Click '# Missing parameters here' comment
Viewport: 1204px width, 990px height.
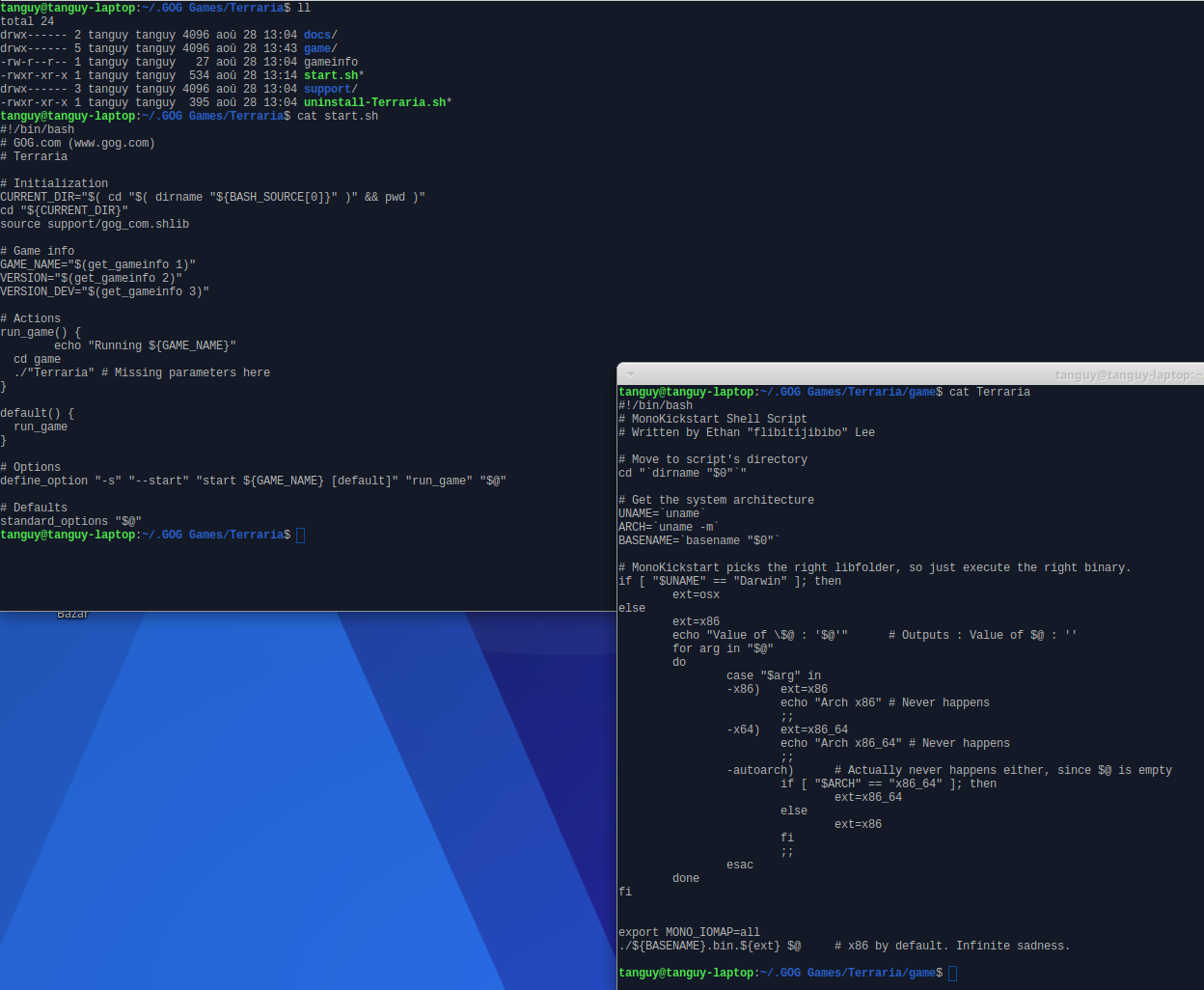[185, 372]
